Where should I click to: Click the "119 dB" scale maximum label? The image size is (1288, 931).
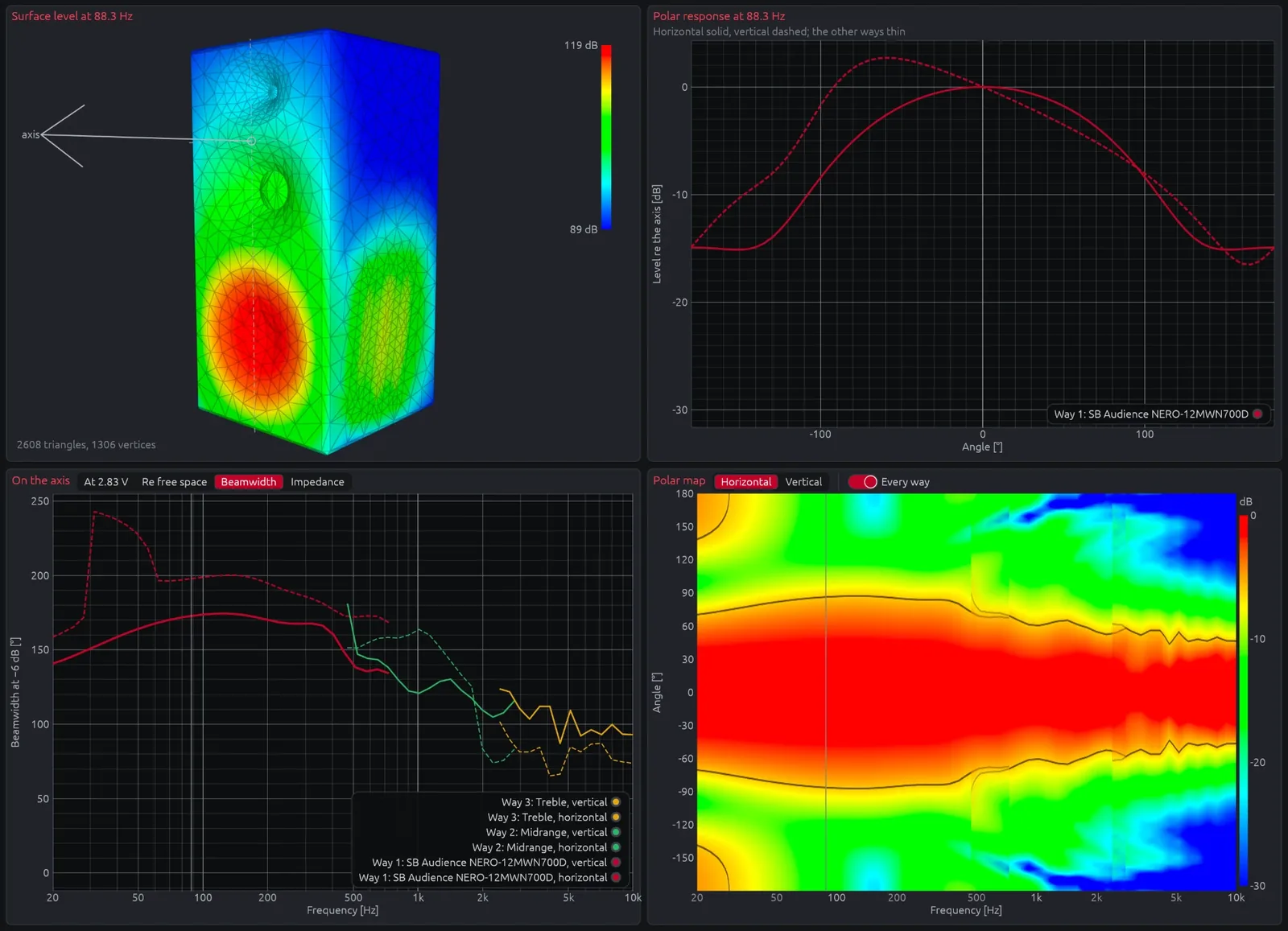point(580,45)
